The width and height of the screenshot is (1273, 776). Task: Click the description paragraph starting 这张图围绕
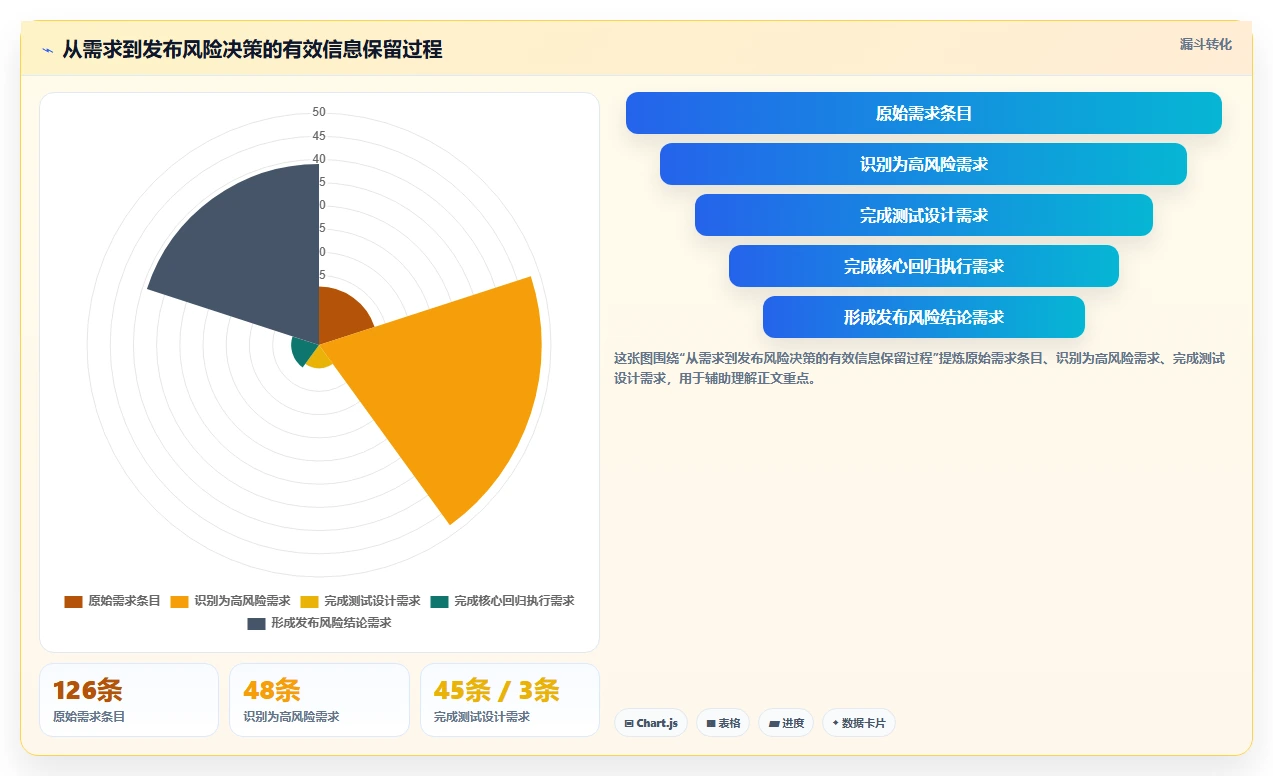point(919,368)
